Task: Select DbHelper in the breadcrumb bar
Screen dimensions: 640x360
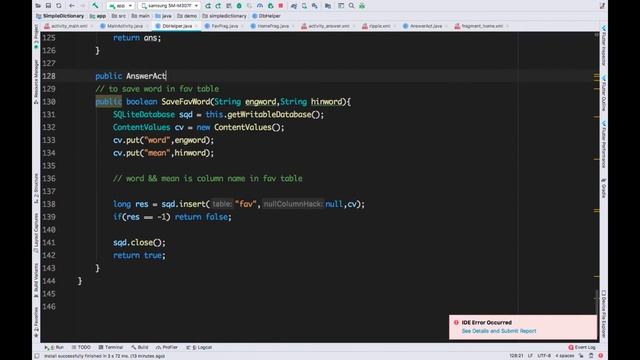Action: (x=266, y=16)
